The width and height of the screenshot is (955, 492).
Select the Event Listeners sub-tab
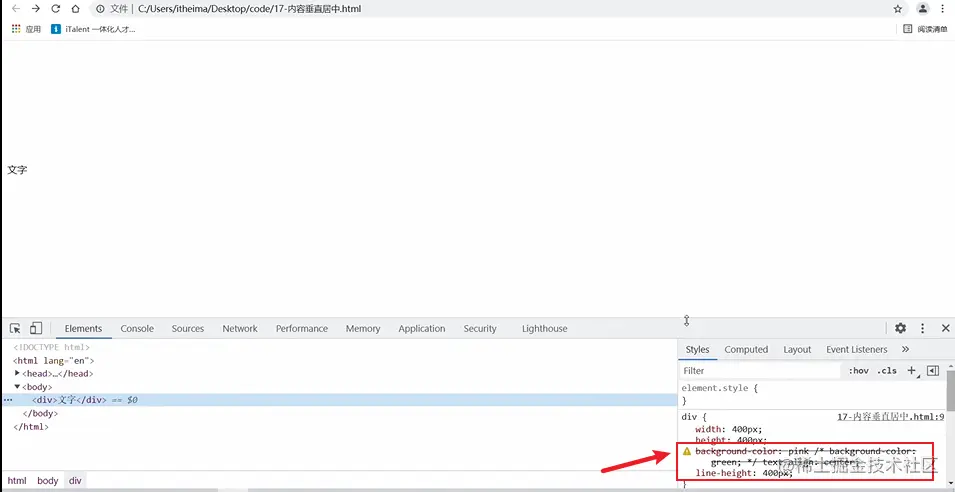click(856, 350)
